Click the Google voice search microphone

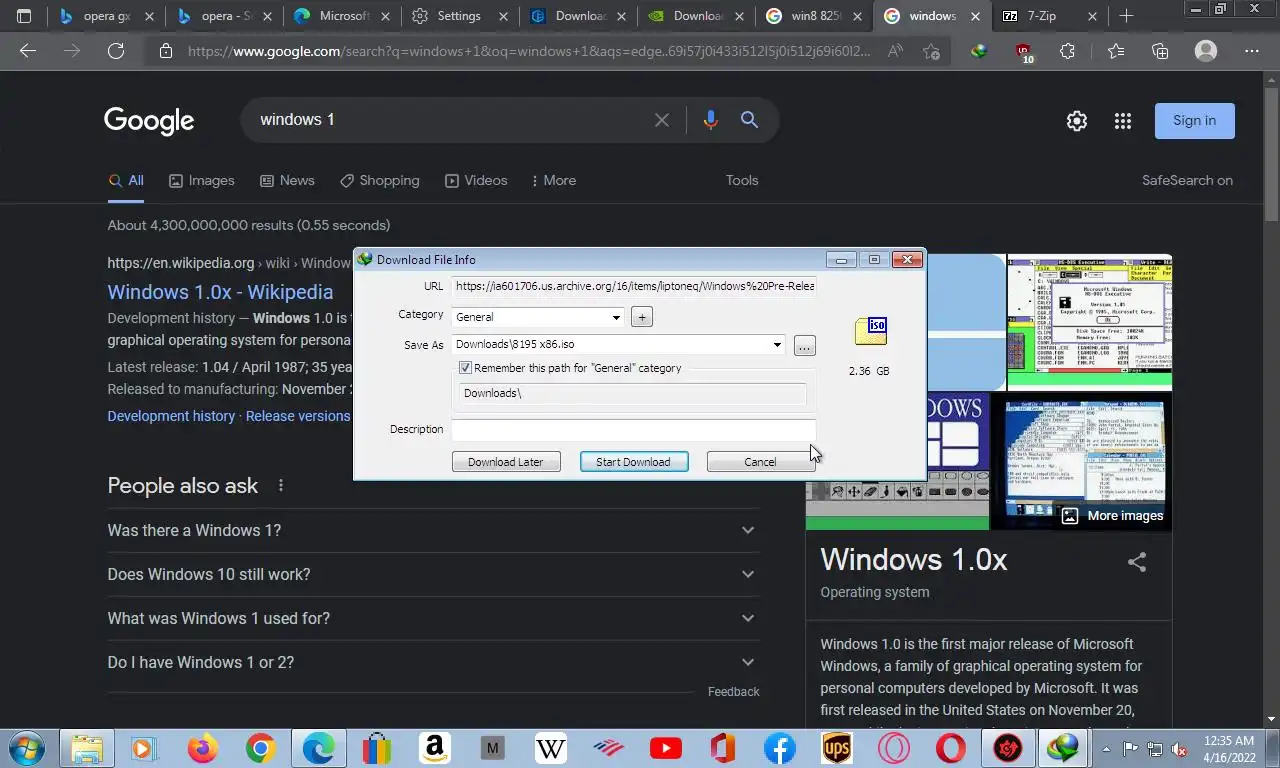(x=710, y=120)
